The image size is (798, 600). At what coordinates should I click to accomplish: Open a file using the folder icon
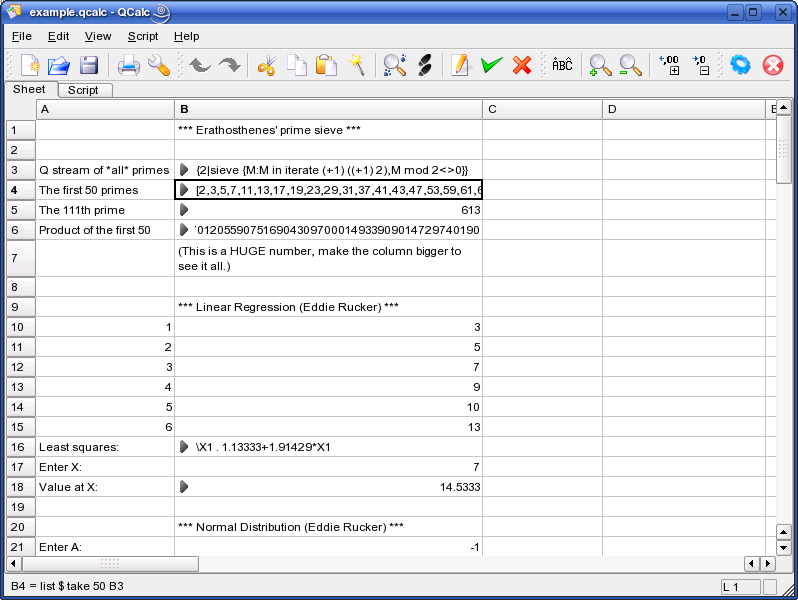(59, 66)
